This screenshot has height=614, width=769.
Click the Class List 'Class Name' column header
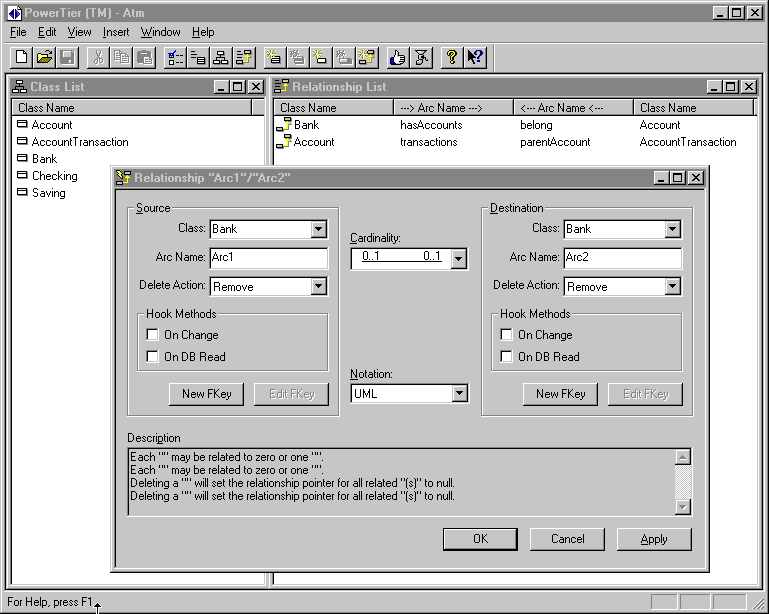pyautogui.click(x=131, y=107)
